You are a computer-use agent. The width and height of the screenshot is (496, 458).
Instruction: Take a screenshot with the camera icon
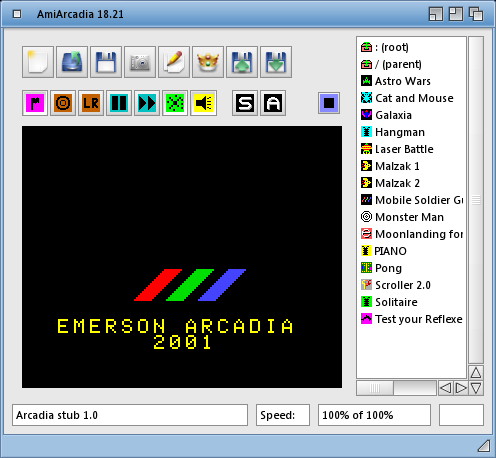point(140,62)
